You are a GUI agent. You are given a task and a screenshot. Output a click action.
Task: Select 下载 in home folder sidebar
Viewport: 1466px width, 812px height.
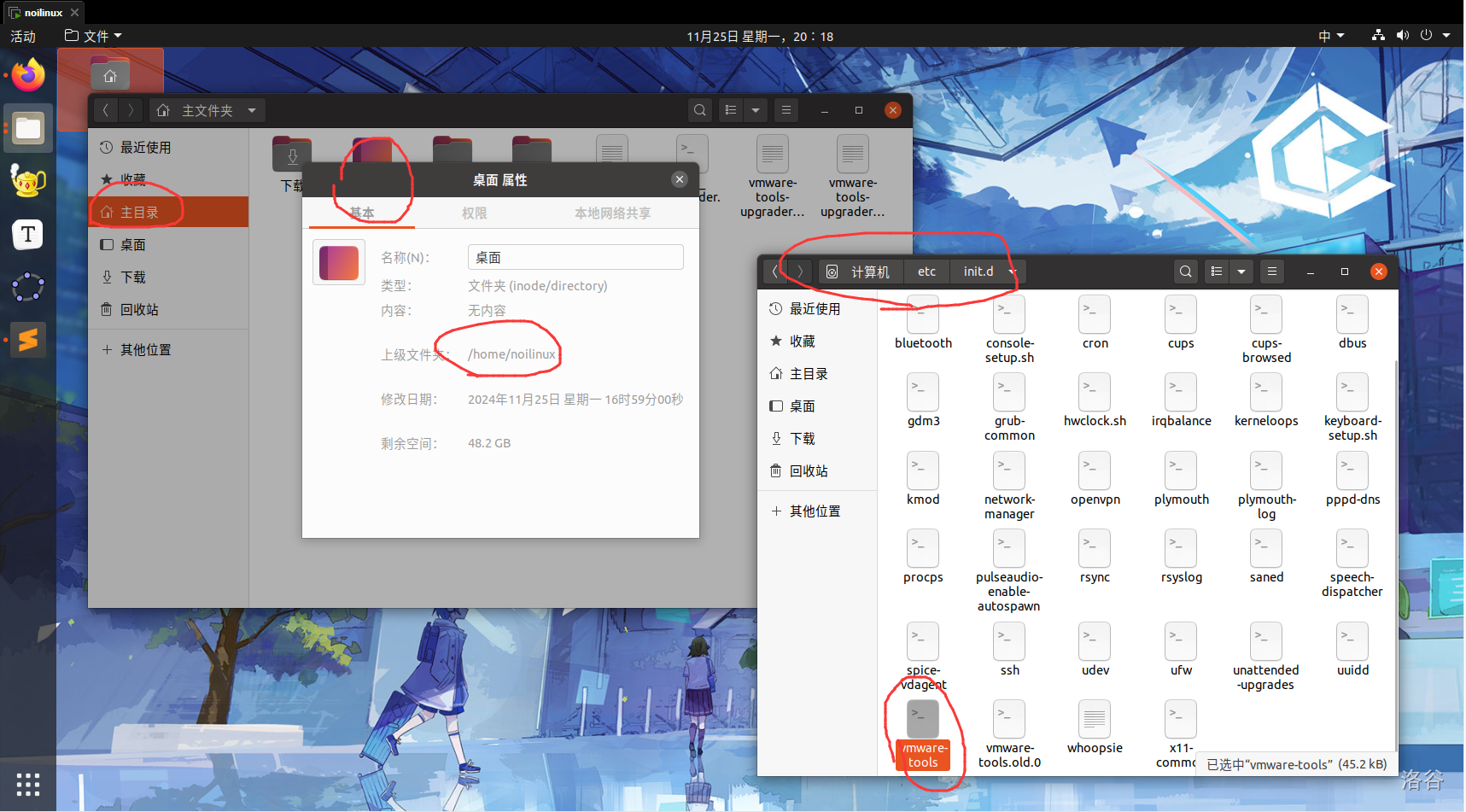pos(168,277)
